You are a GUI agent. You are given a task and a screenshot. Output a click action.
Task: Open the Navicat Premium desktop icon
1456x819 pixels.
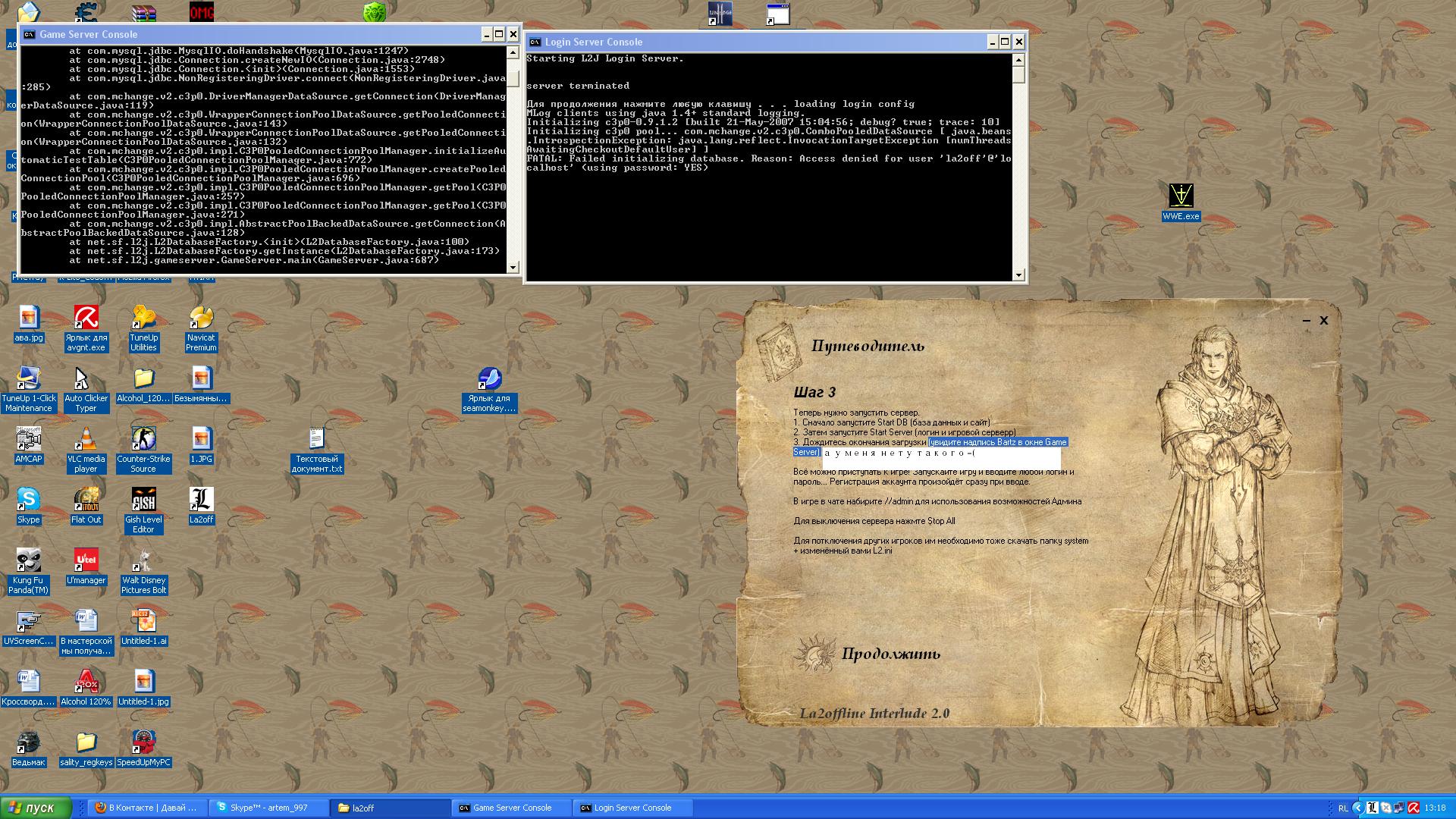(201, 318)
